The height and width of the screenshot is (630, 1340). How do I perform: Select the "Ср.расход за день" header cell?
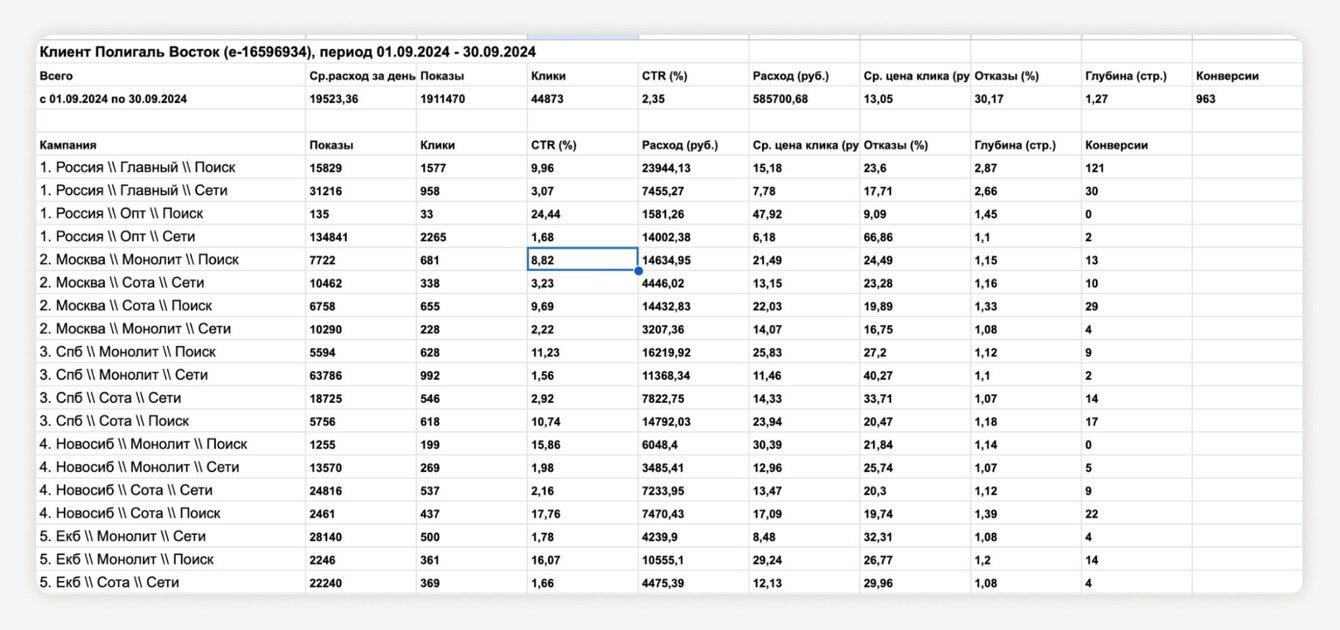point(362,76)
